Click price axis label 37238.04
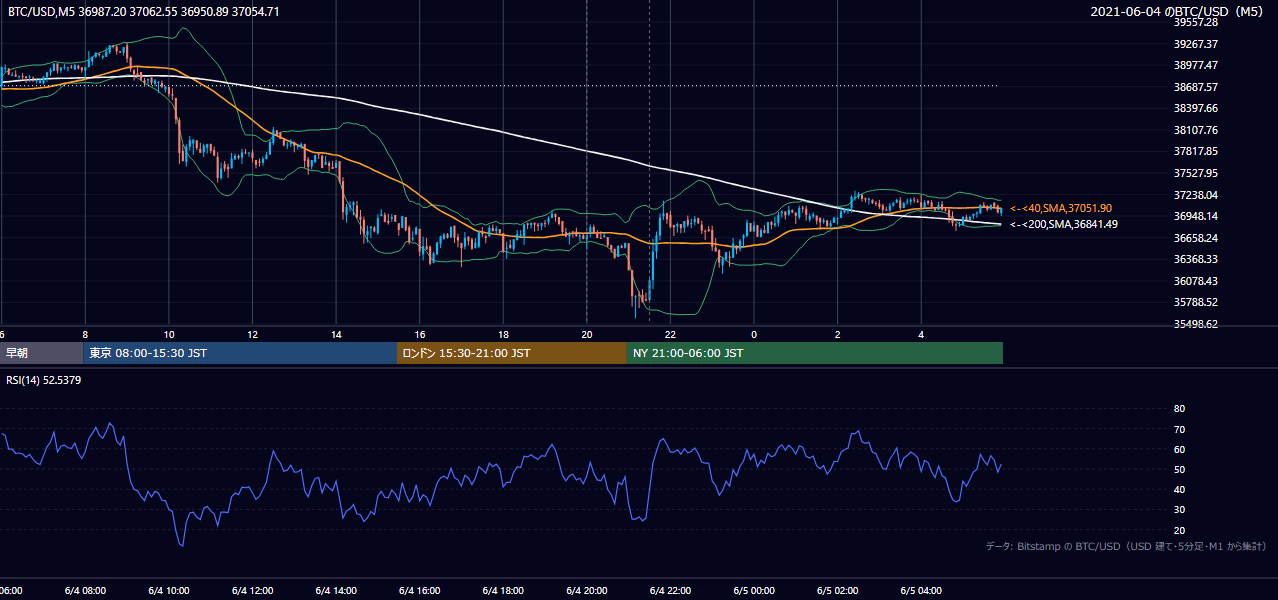Image resolution: width=1278 pixels, height=600 pixels. (1197, 195)
